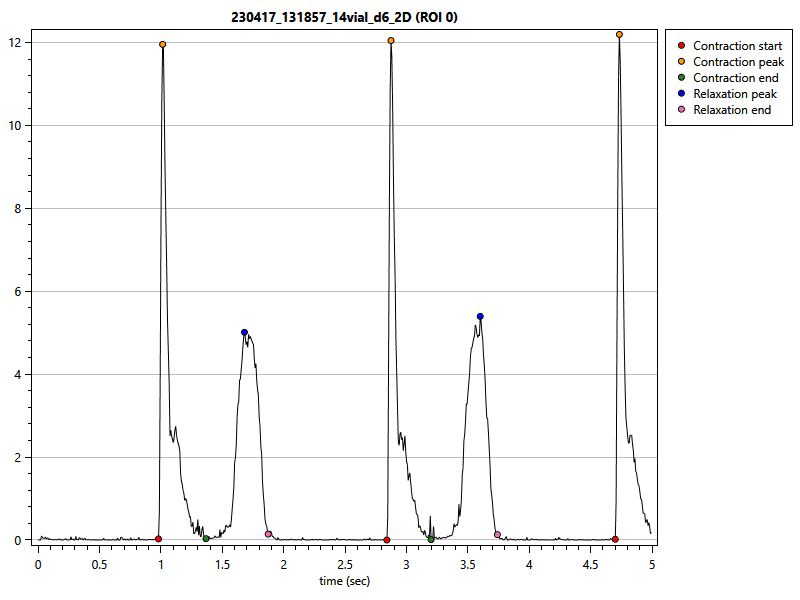Click the second contraction peak marker near 2.9 sec
Screen dimensions: 800x600
391,41
